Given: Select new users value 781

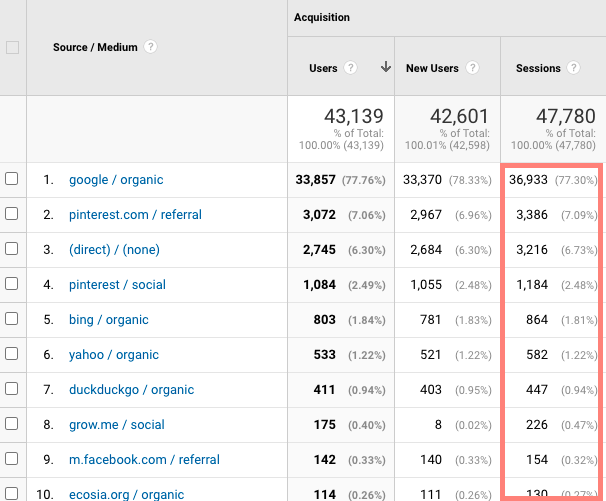Looking at the screenshot, I should point(431,320).
